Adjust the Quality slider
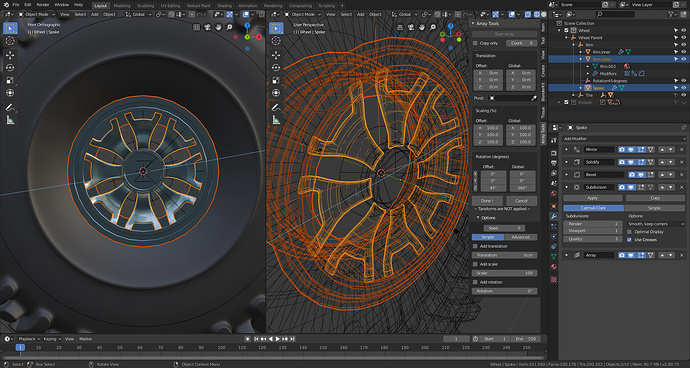This screenshot has width=690, height=368. point(593,239)
